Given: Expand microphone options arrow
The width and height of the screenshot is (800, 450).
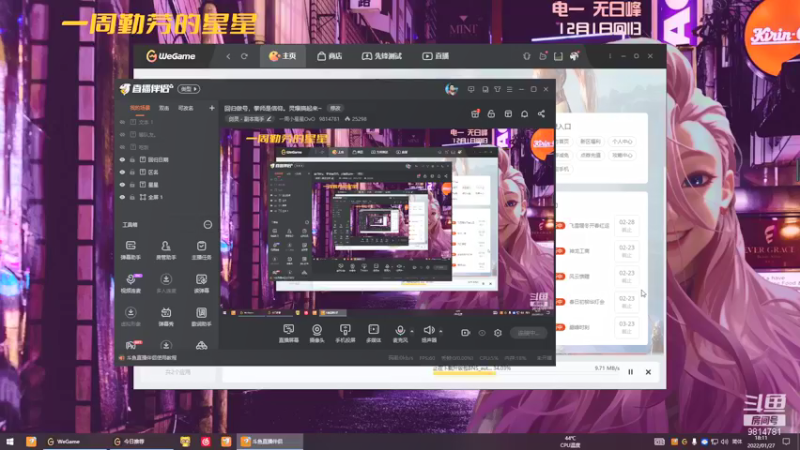Looking at the screenshot, I should 412,331.
